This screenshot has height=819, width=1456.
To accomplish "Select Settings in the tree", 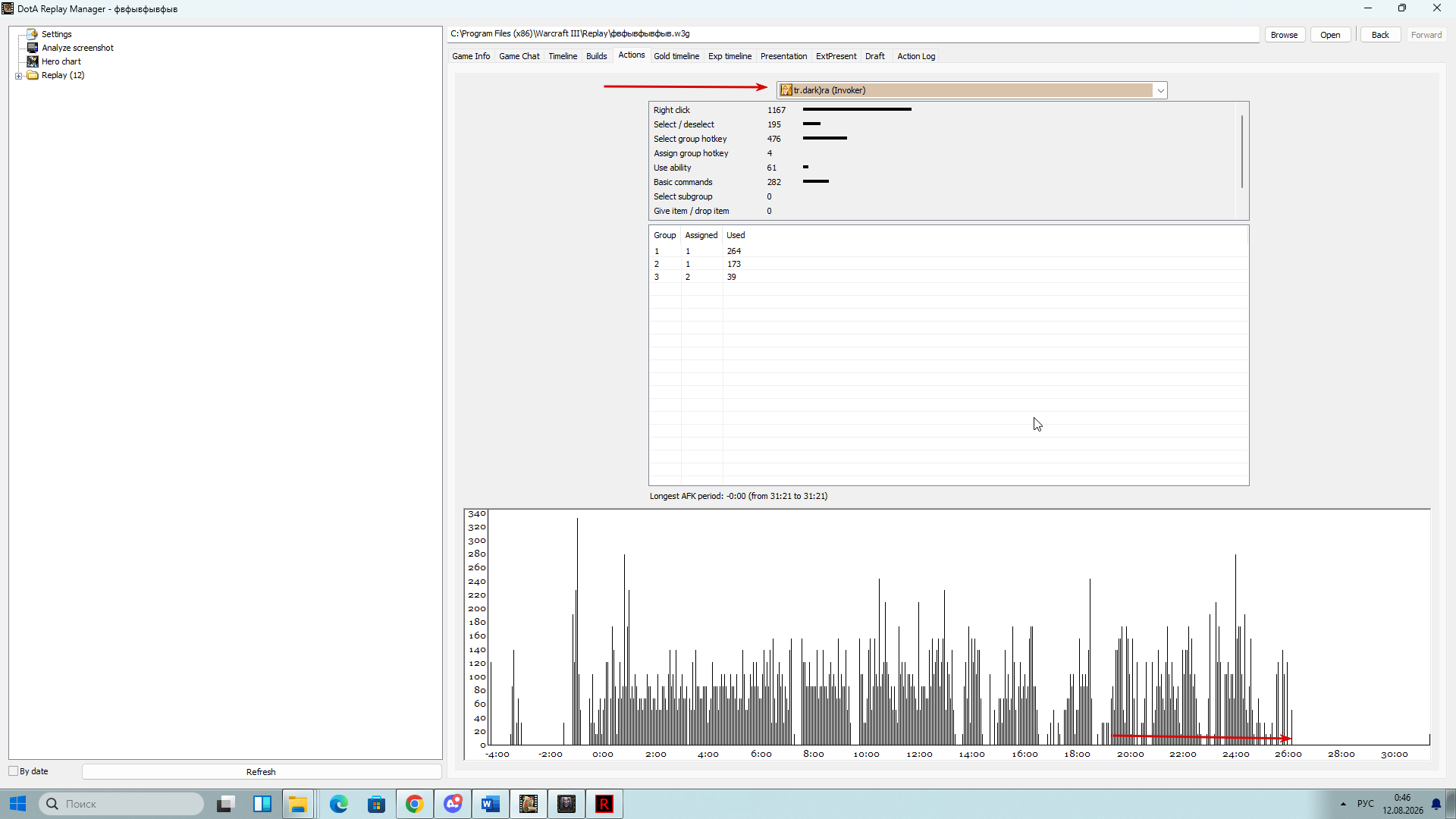I will (x=57, y=34).
